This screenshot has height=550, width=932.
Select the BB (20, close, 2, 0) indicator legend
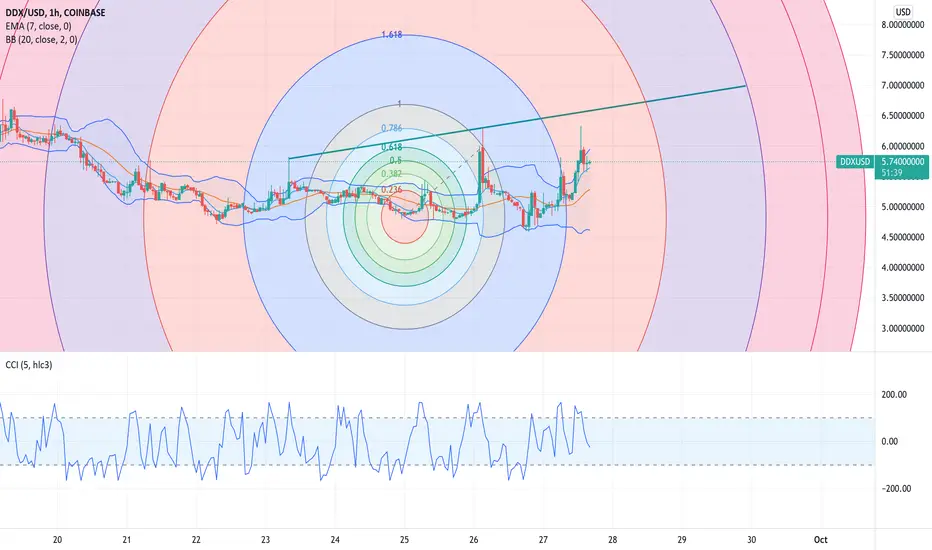point(41,40)
